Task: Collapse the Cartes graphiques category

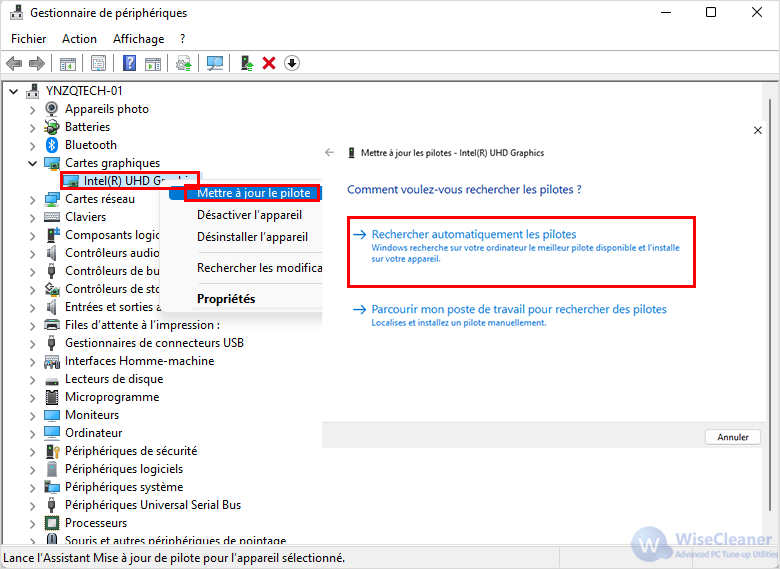Action: pos(32,163)
